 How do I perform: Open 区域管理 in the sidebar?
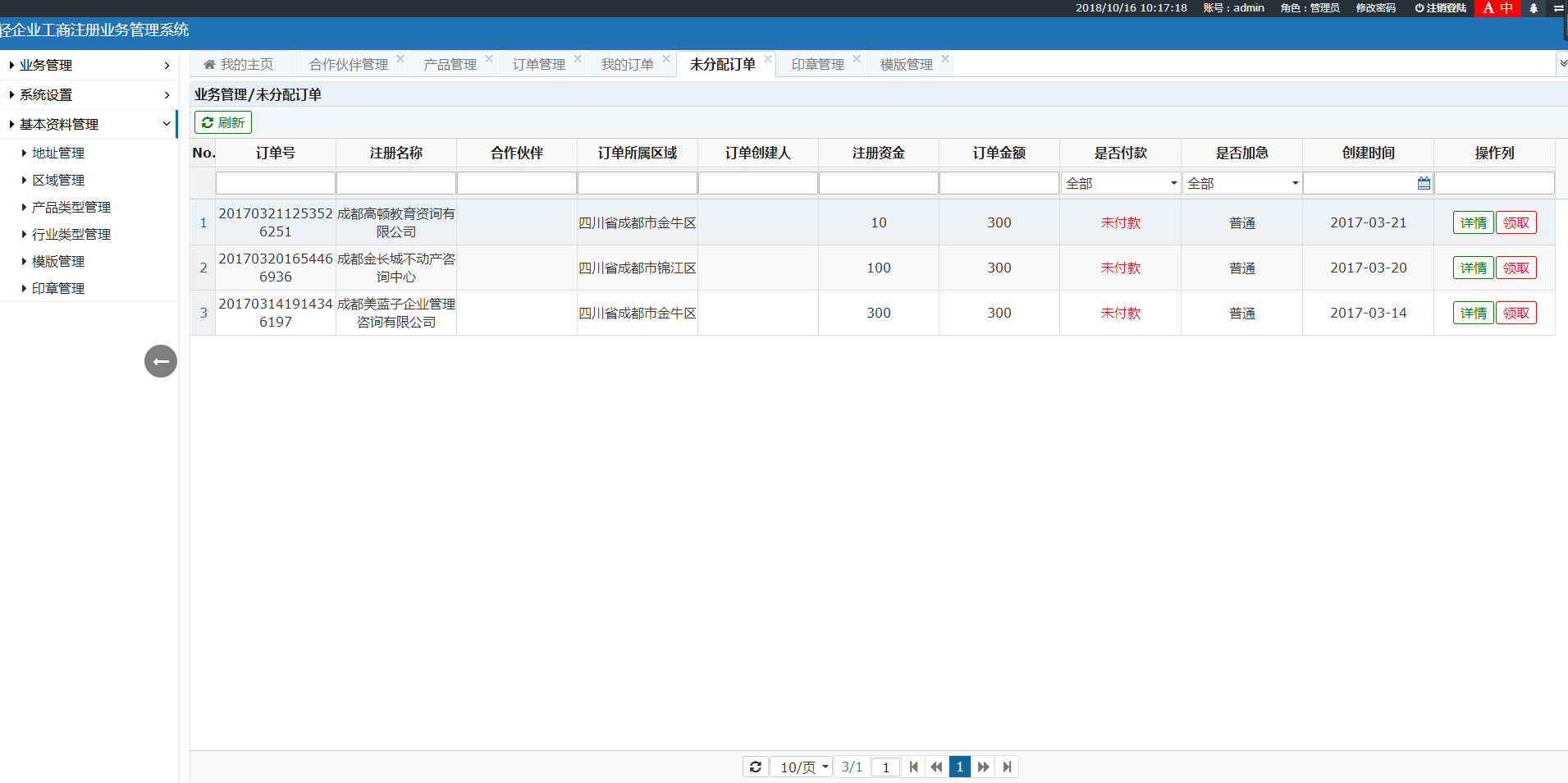58,180
